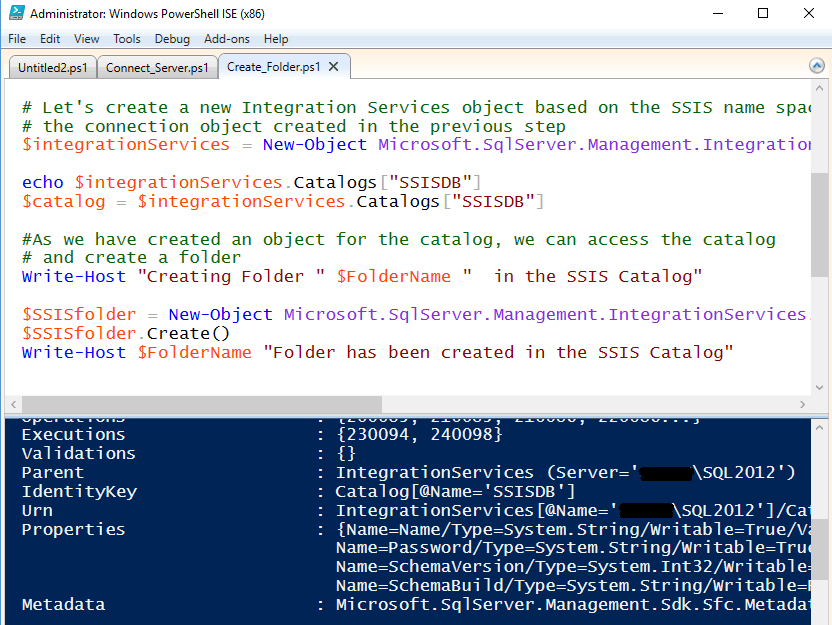Click the console pane scroll-up arrow
832x625 pixels.
click(819, 427)
